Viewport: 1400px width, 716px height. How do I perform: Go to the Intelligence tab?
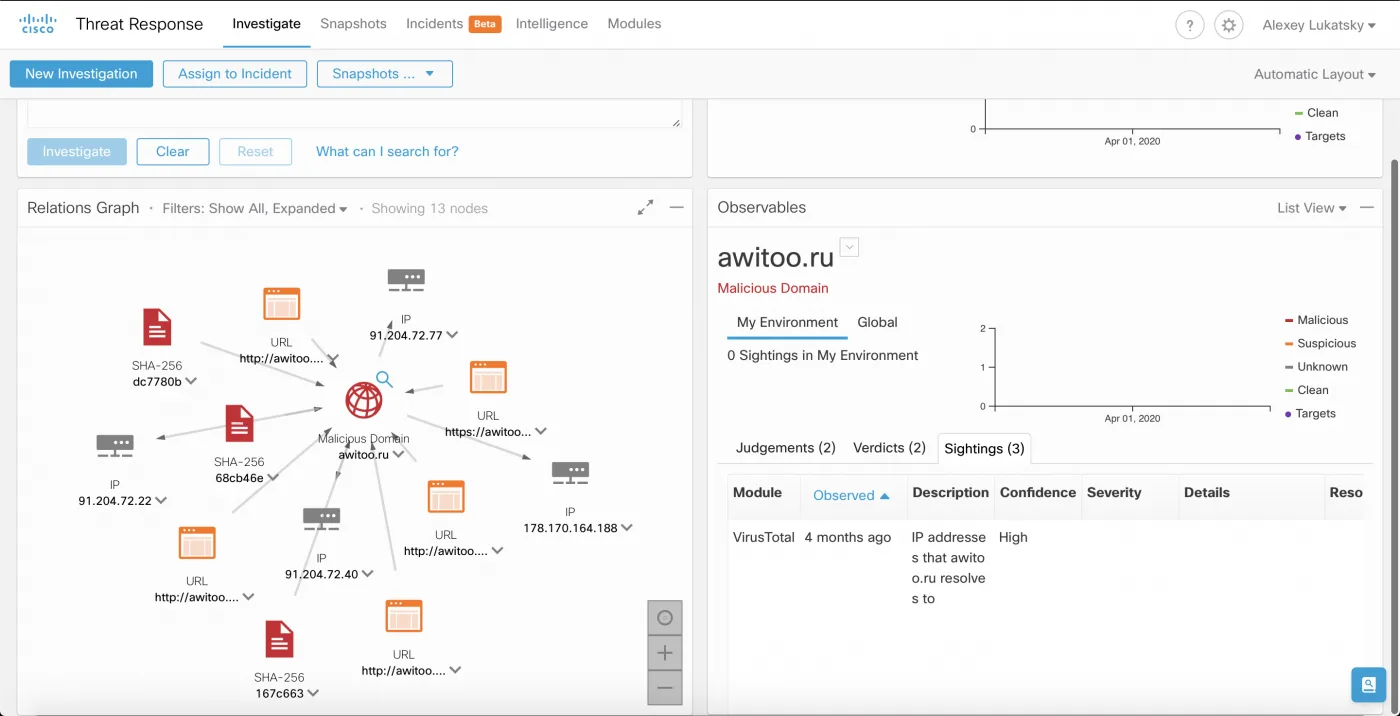tap(552, 24)
